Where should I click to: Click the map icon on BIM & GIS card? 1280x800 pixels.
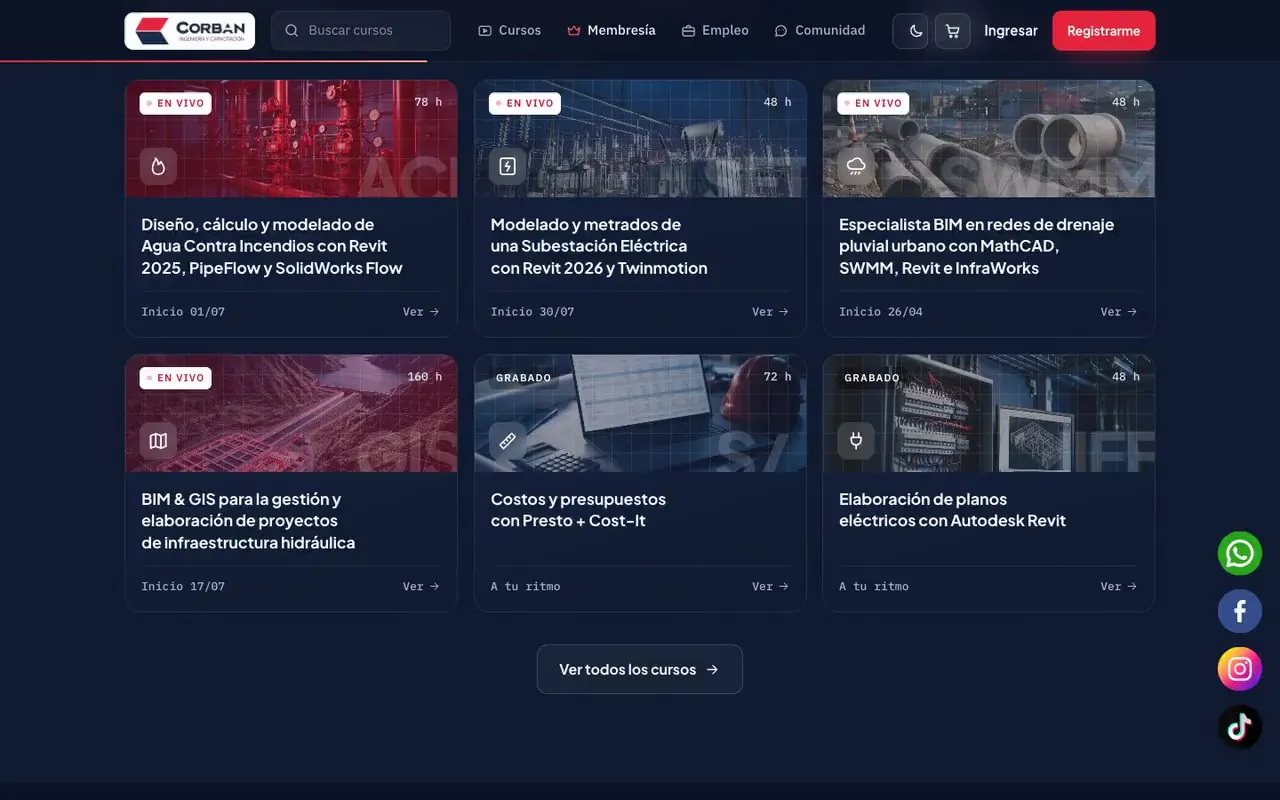pos(158,441)
